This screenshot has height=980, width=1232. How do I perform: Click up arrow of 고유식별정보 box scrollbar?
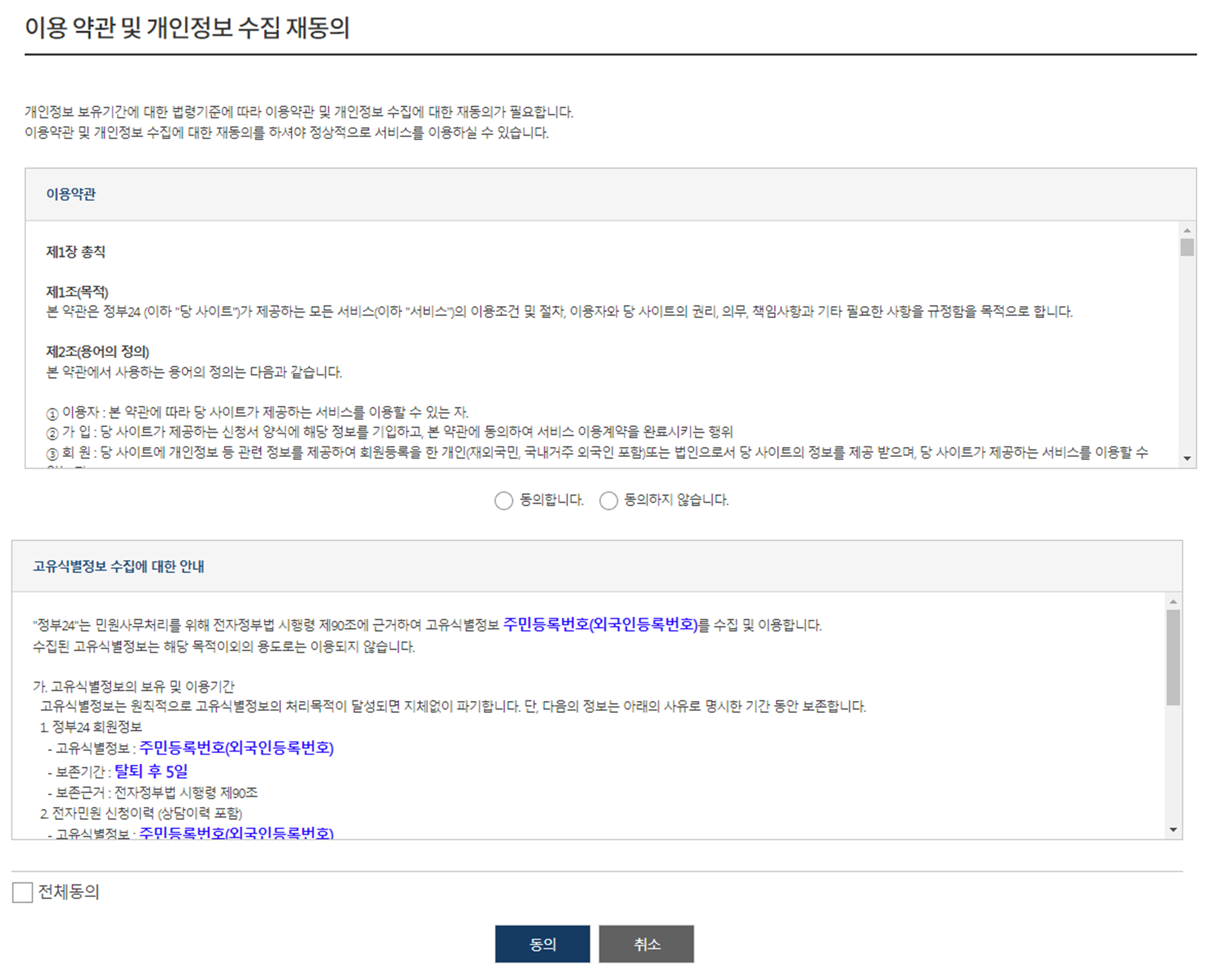(x=1173, y=602)
